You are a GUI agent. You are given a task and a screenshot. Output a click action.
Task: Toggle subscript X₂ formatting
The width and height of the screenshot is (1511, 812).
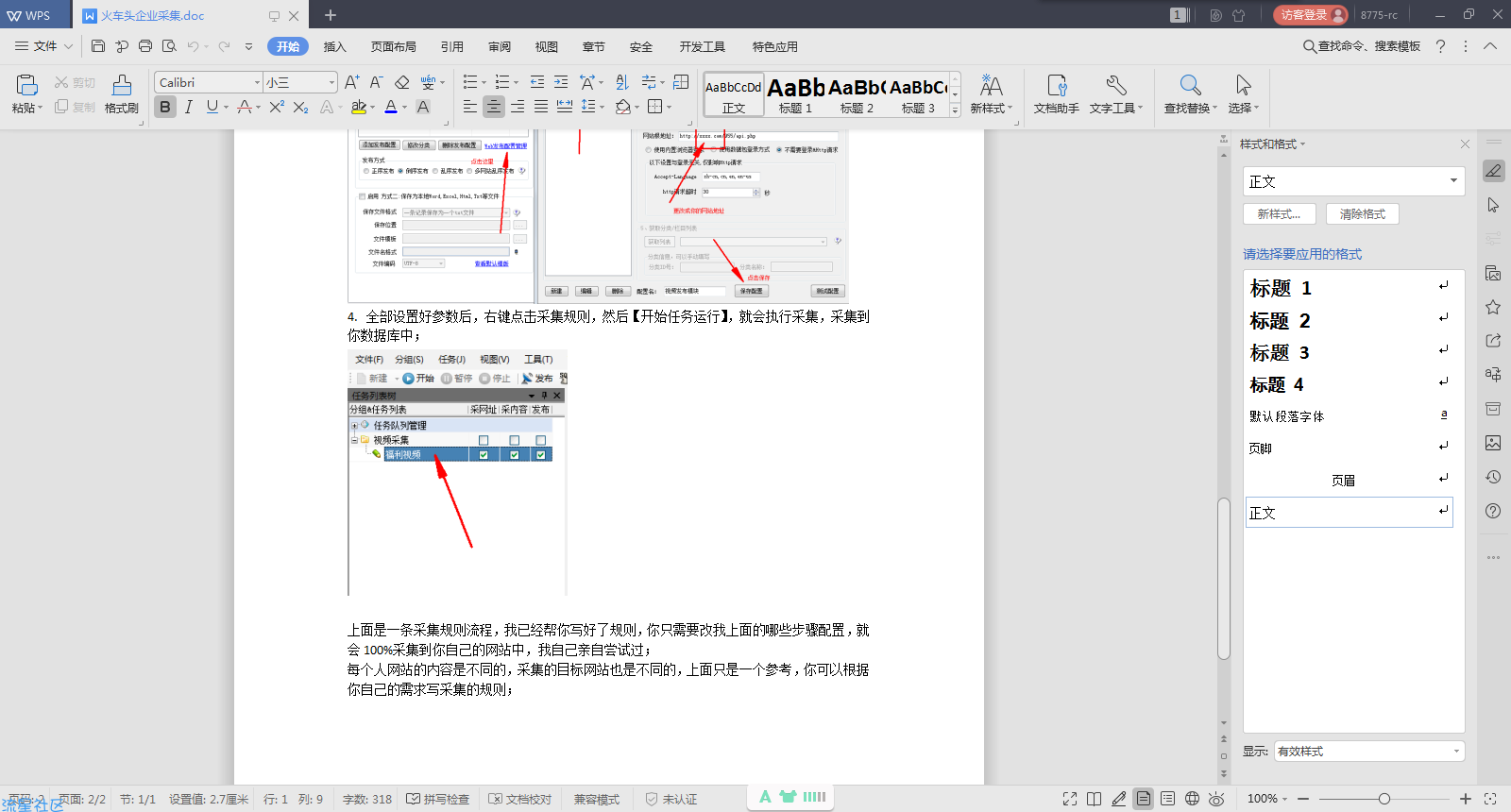coord(300,107)
